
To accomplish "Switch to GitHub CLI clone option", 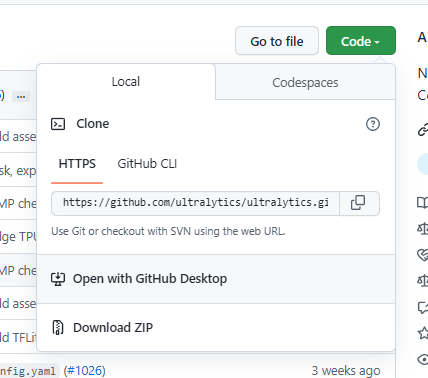I will click(147, 164).
